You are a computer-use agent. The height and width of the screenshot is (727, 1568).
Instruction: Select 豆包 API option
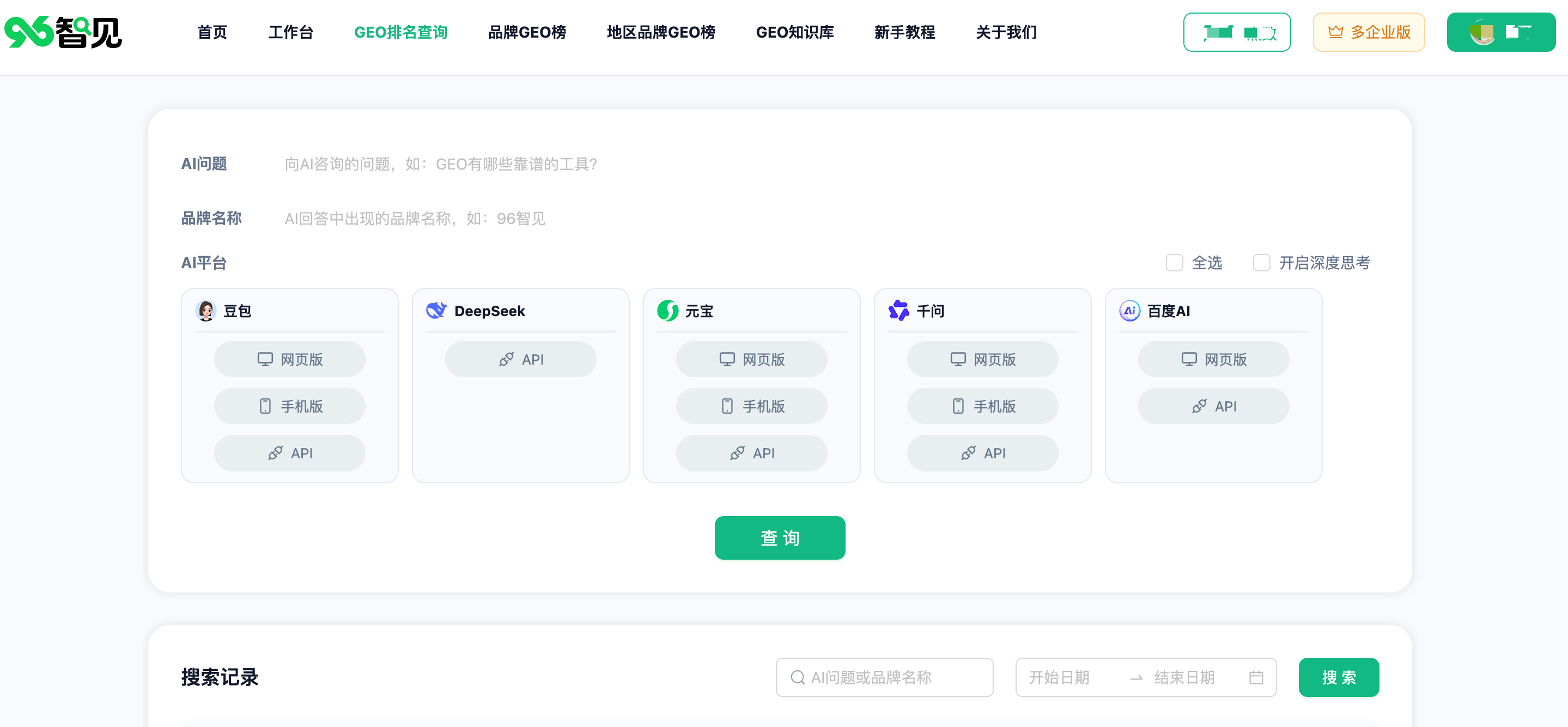tap(290, 453)
